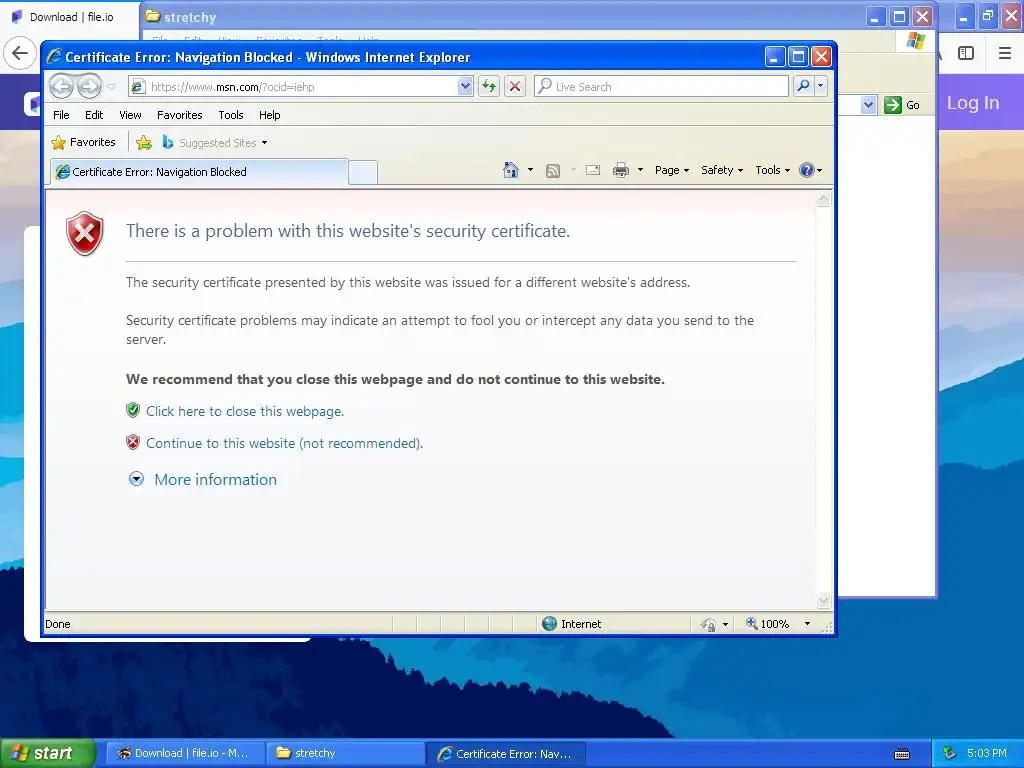Click the page scrollbar up arrow
The width and height of the screenshot is (1024, 768).
(824, 200)
